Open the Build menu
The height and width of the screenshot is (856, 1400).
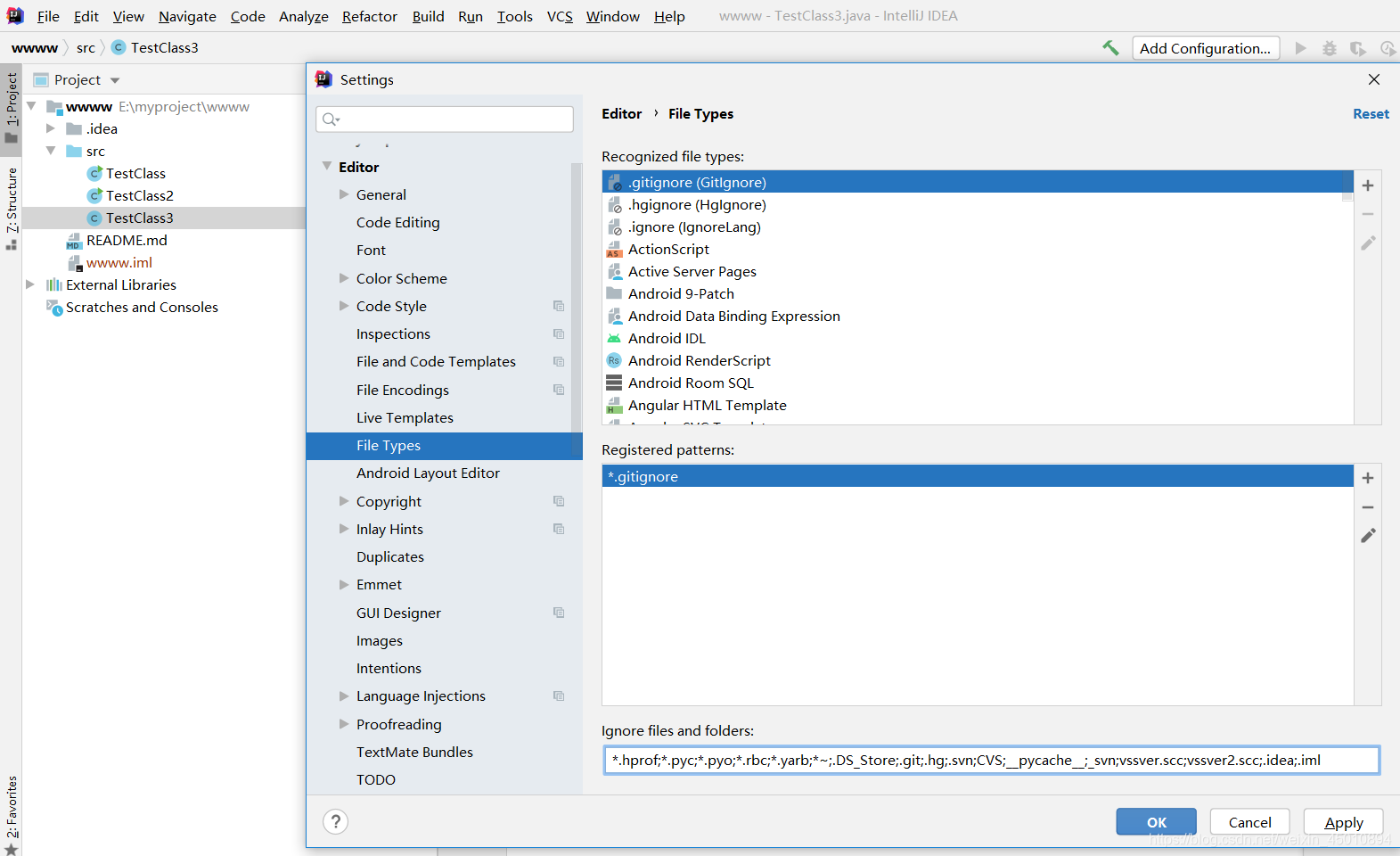428,16
